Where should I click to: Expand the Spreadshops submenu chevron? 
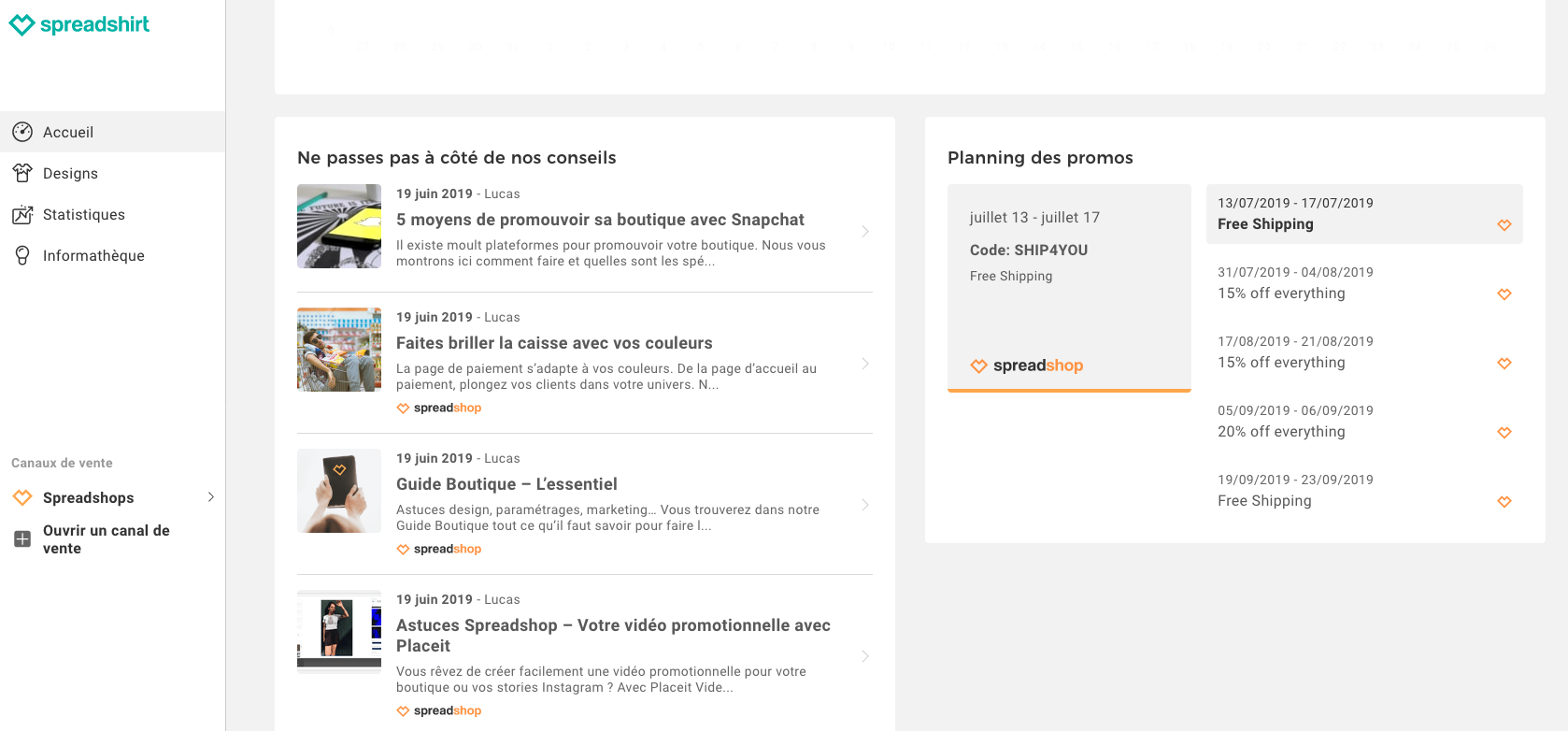point(211,497)
